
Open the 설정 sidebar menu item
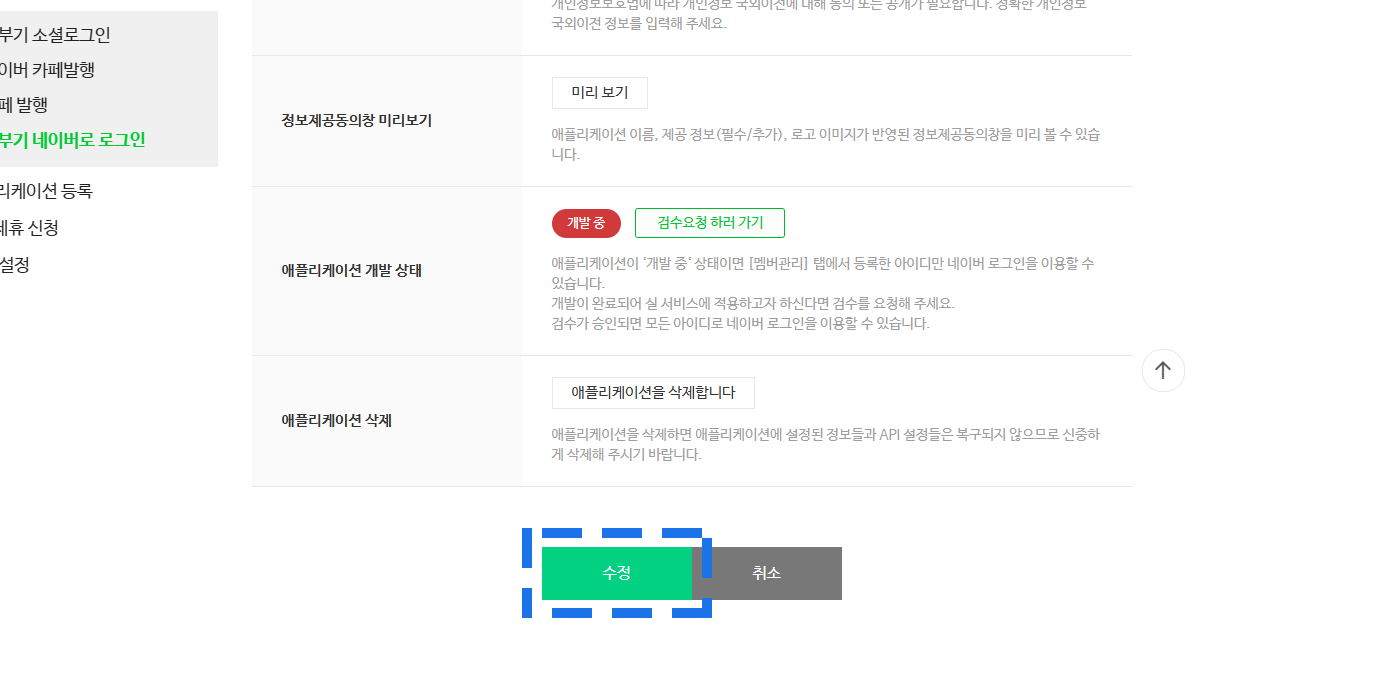click(15, 265)
